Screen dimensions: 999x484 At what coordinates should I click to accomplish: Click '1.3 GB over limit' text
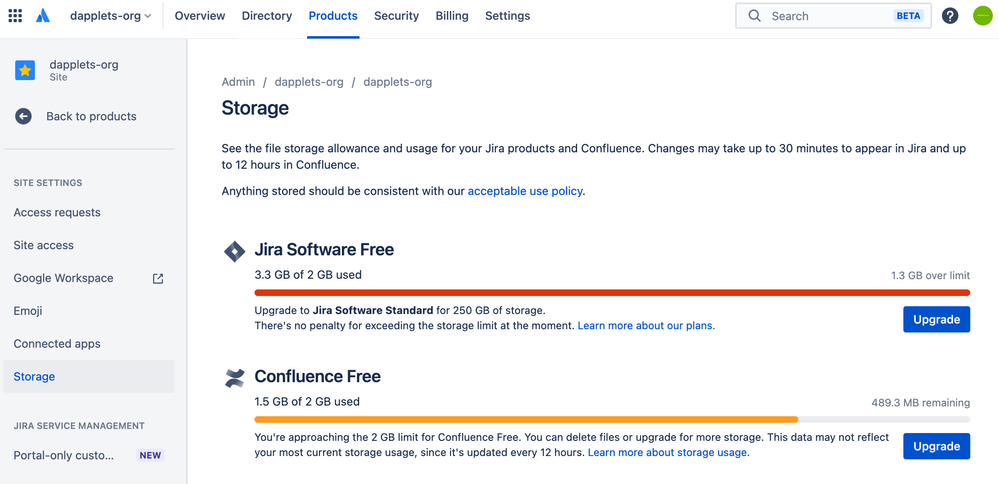tap(930, 276)
